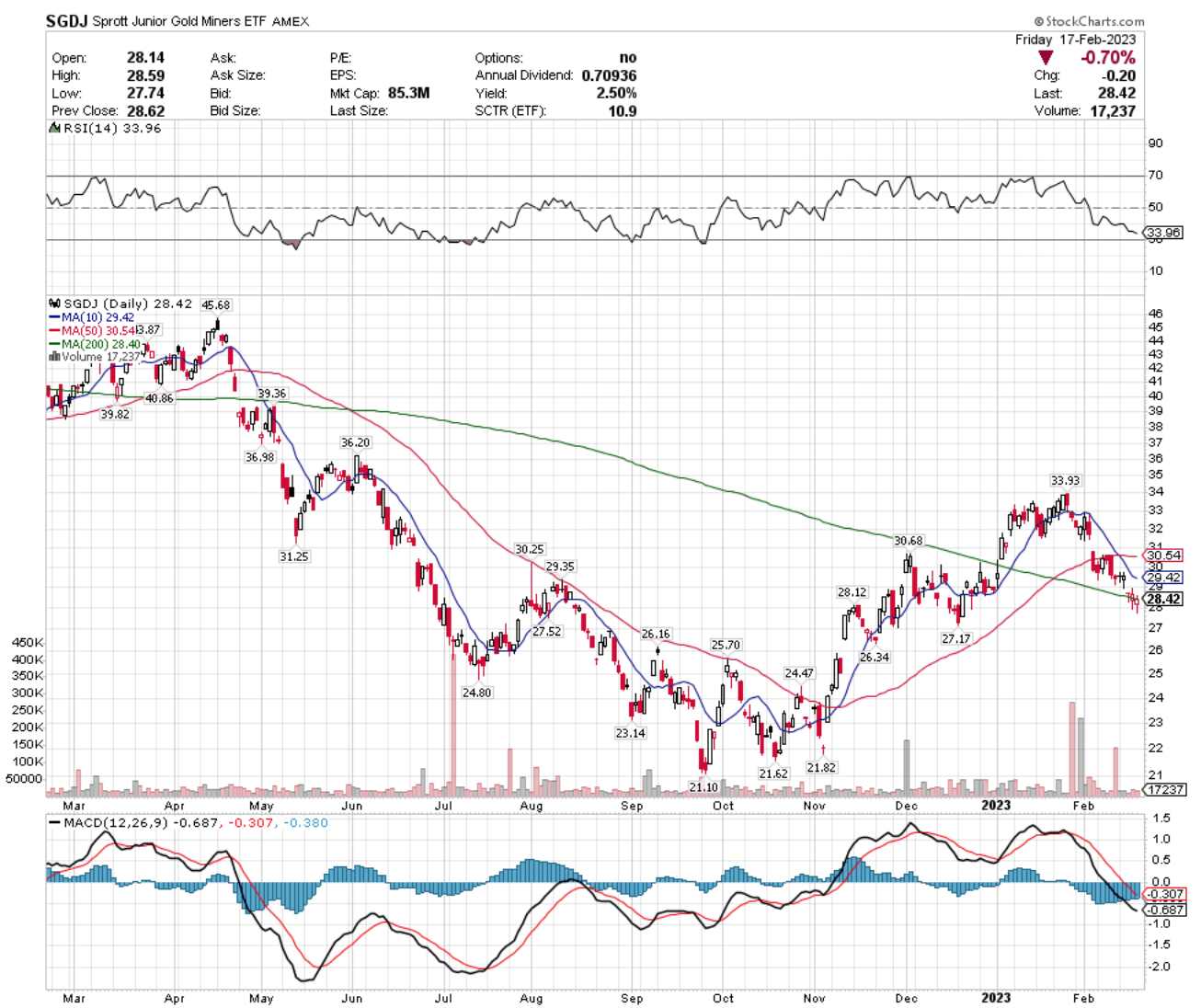Click the 23.14 price label
The image size is (1201, 1008).
coord(630,733)
